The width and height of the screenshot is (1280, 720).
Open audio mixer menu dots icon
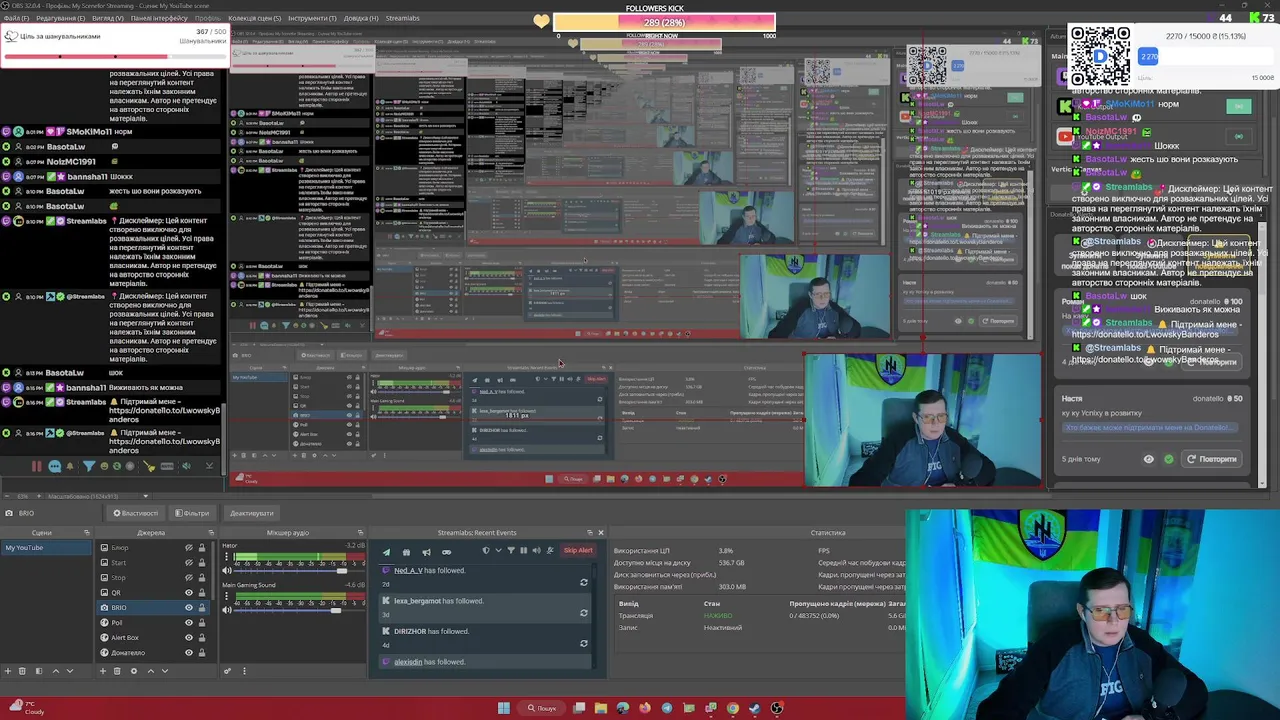point(244,671)
